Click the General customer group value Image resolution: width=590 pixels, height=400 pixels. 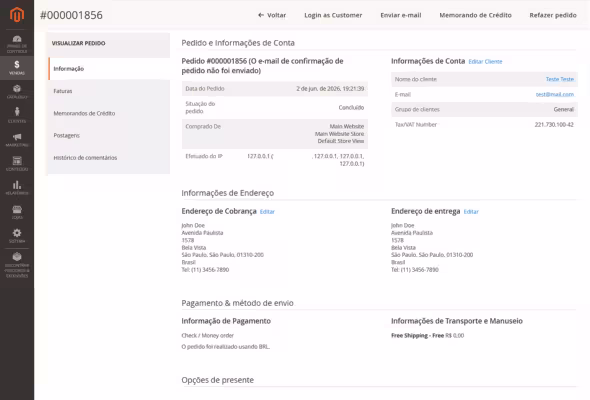click(x=563, y=110)
